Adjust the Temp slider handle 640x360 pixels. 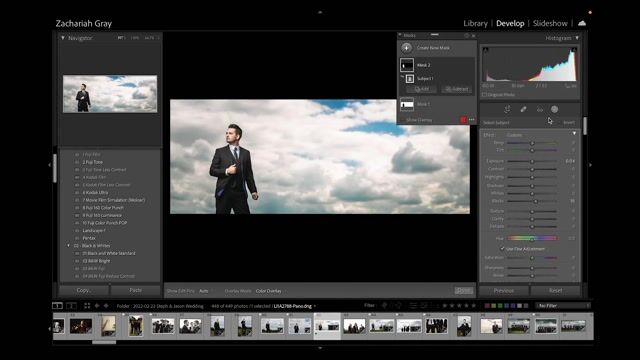point(532,143)
